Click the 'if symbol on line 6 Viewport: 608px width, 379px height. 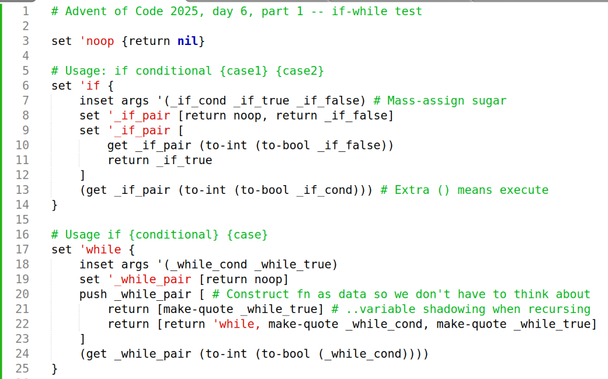(90, 86)
